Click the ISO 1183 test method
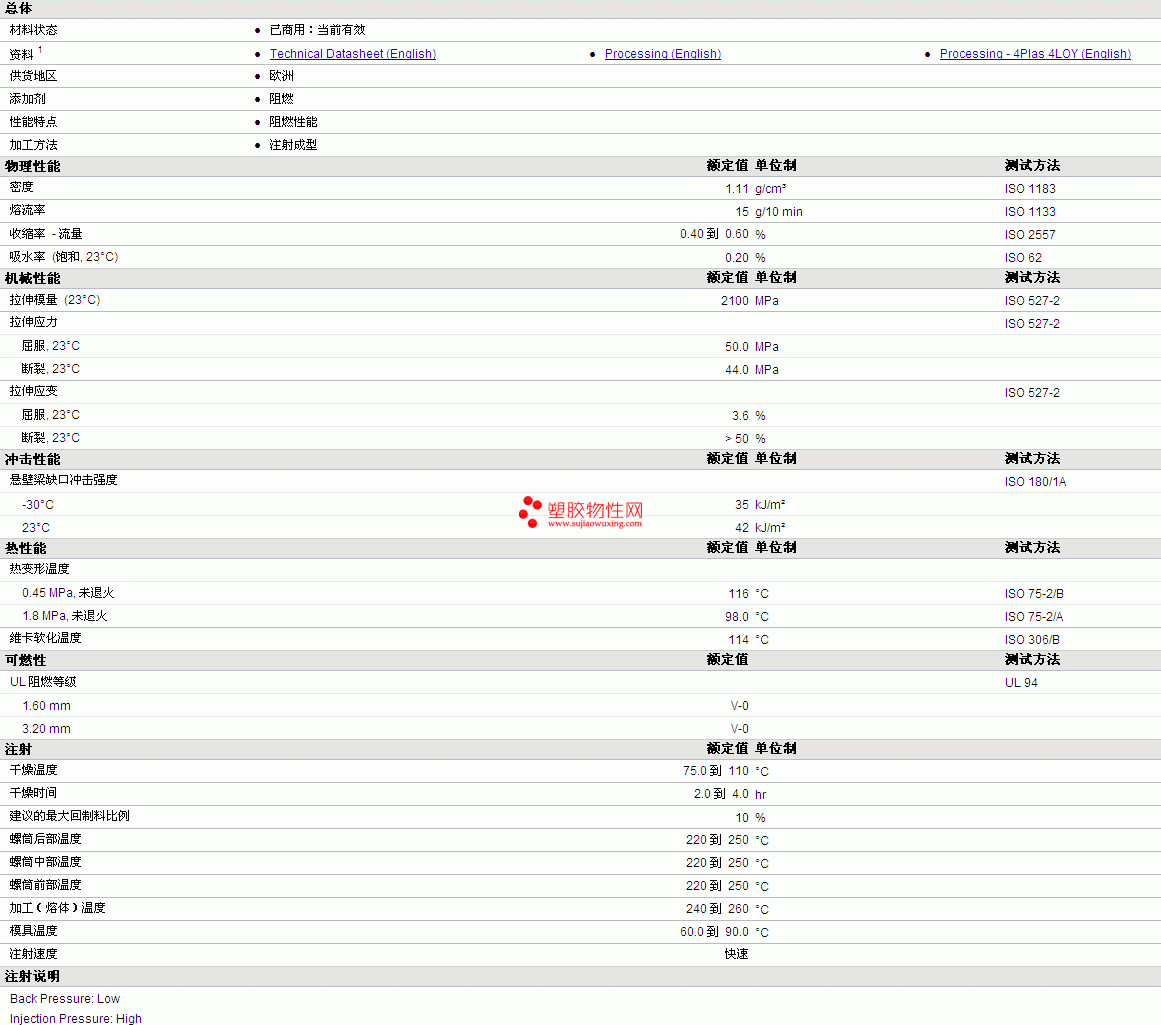1161x1025 pixels. (1030, 189)
